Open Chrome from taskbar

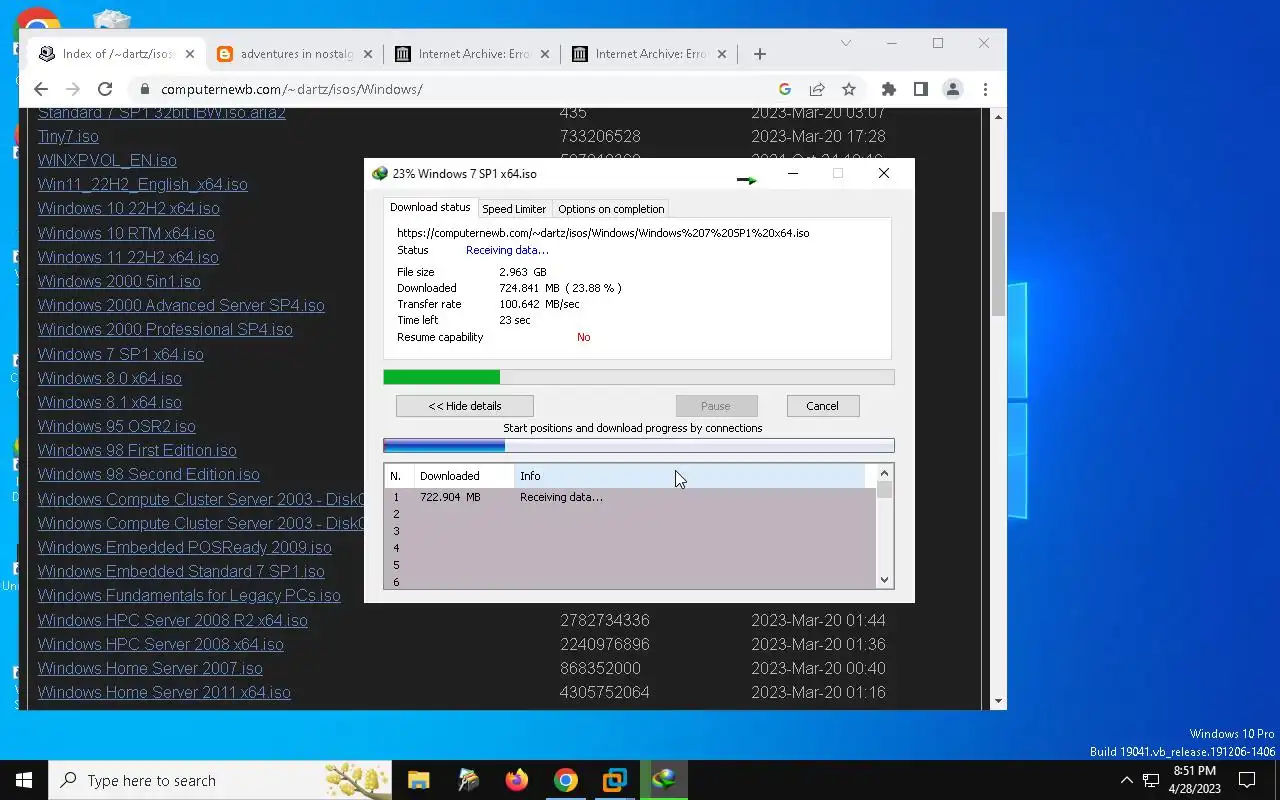[x=566, y=780]
